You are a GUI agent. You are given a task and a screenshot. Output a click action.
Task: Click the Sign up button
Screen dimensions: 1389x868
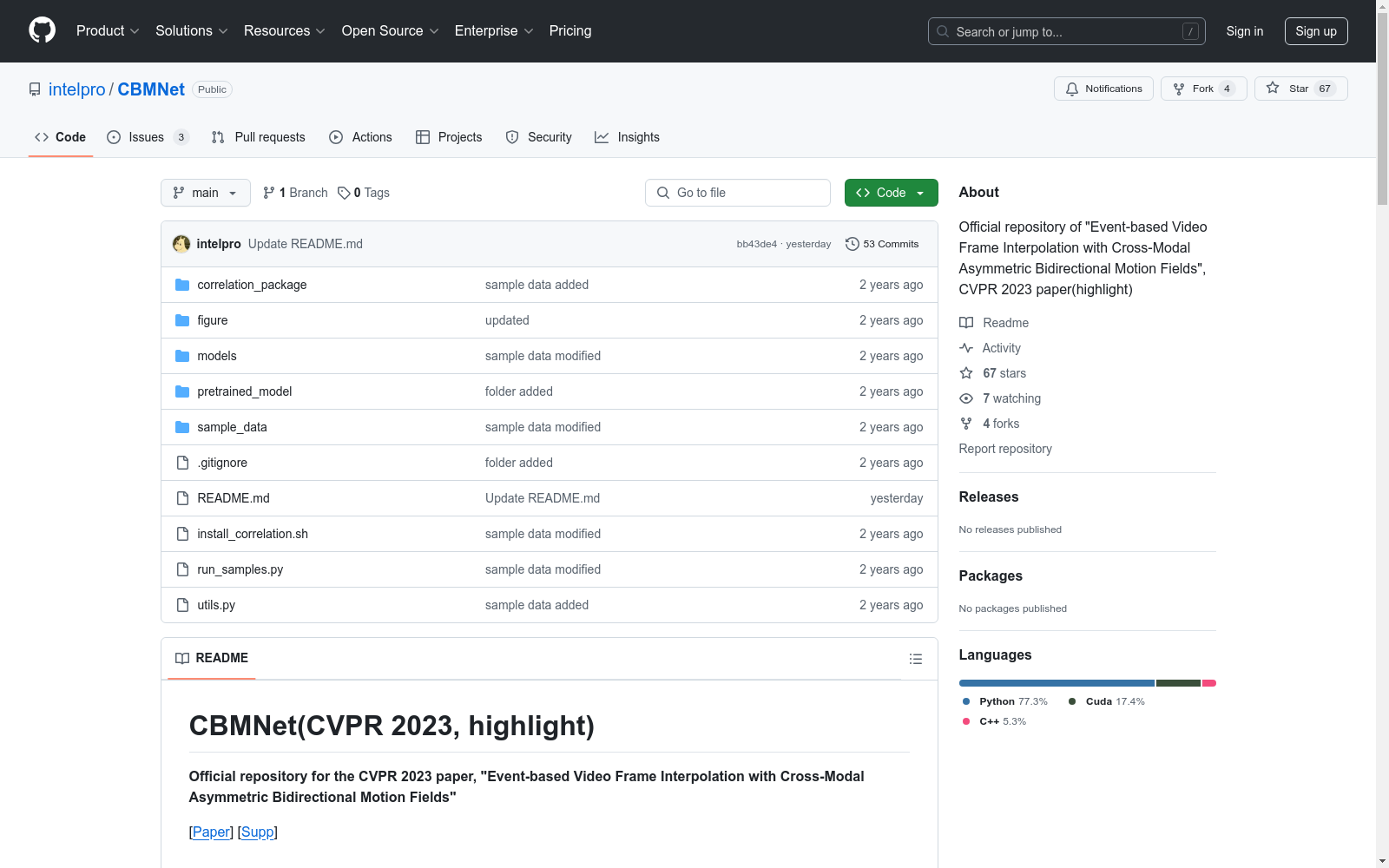tap(1316, 31)
